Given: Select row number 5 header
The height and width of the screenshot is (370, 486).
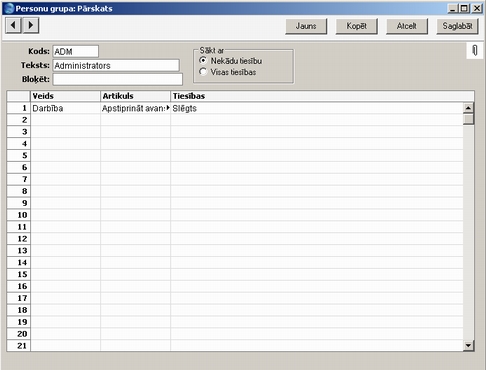Looking at the screenshot, I should coord(19,156).
